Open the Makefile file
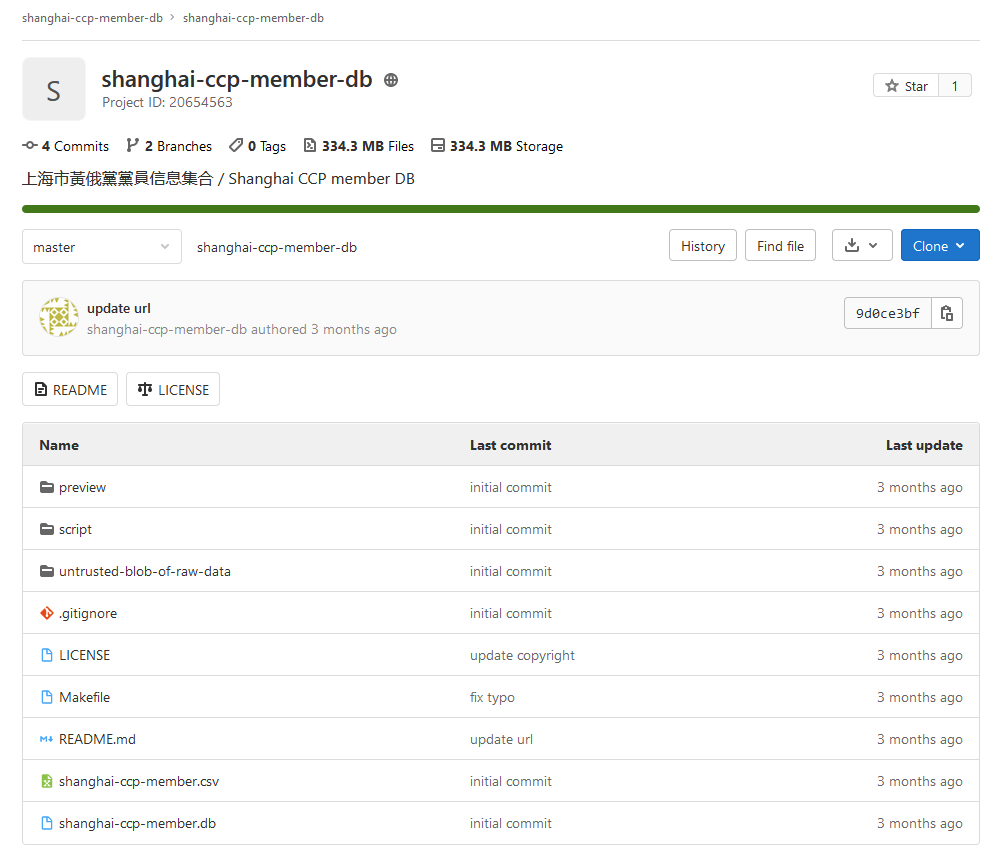This screenshot has height=847, width=1001. pyautogui.click(x=84, y=697)
